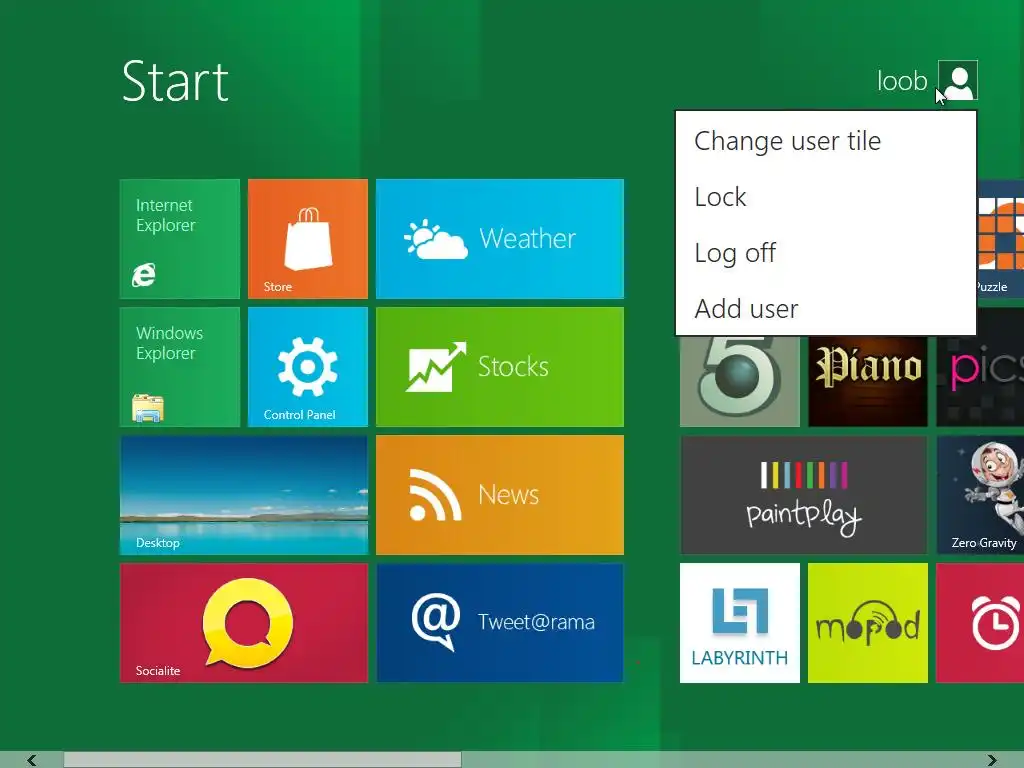Open the Tweet@rama tile
The image size is (1024, 768).
point(500,623)
